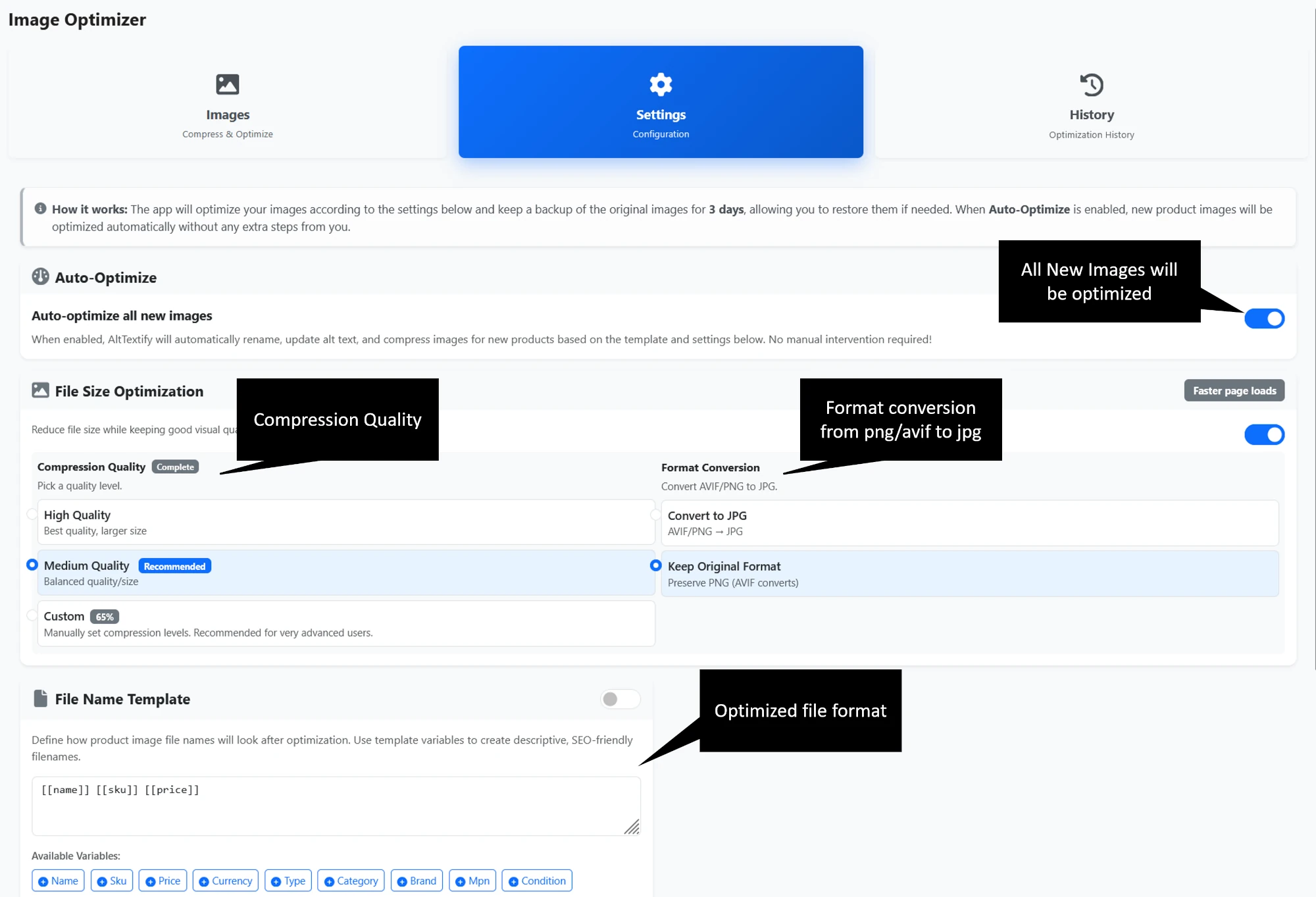Click the Medium Quality Recommended badge
The height and width of the screenshot is (897, 1316).
tap(174, 565)
